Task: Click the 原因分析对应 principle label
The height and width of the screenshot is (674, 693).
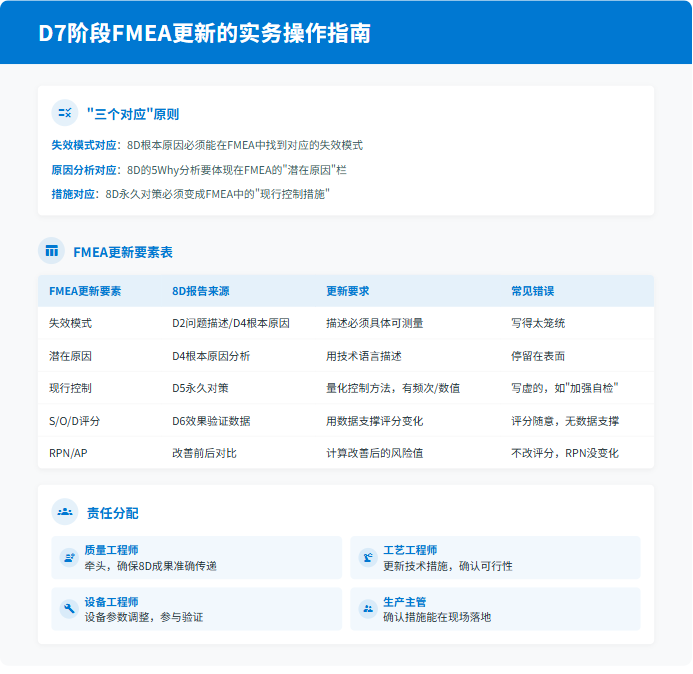Action: click(x=85, y=170)
